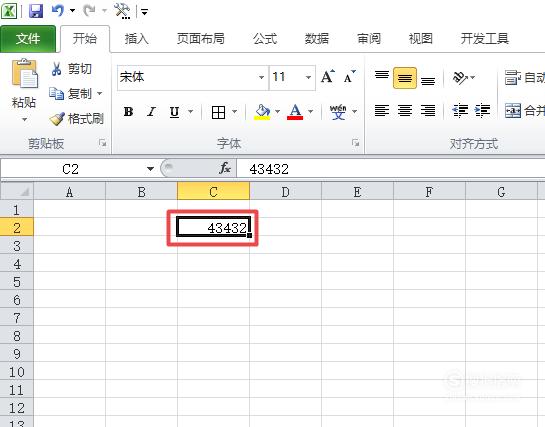Screen dimensions: 545x427
Task: Click the borders grid icon
Action: (x=218, y=112)
